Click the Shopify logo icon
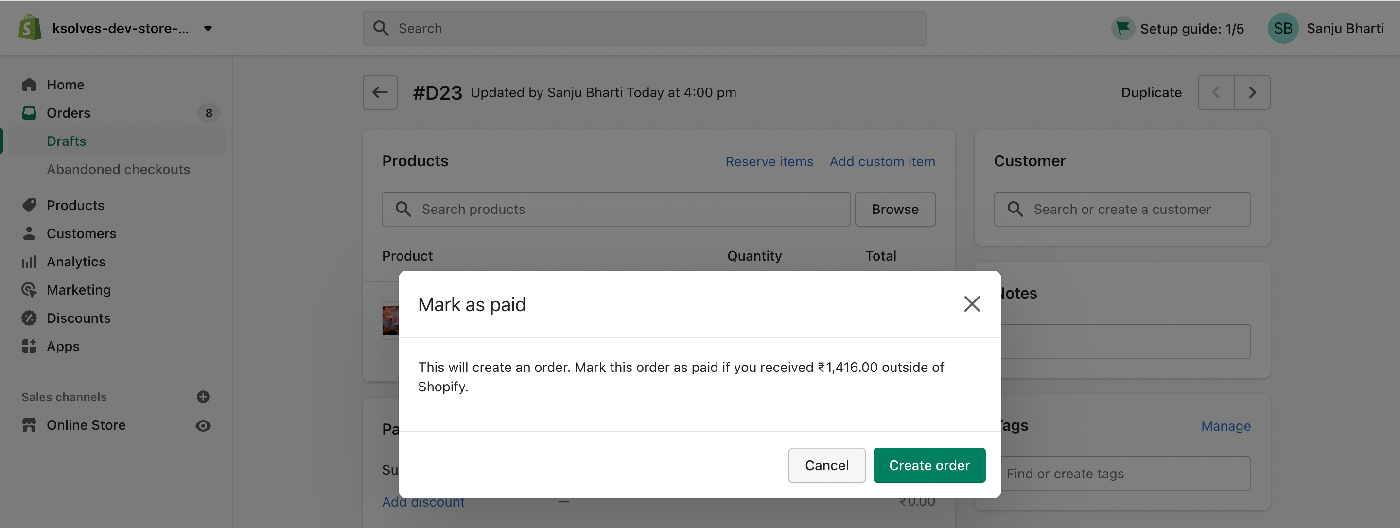This screenshot has height=528, width=1400. 29,28
